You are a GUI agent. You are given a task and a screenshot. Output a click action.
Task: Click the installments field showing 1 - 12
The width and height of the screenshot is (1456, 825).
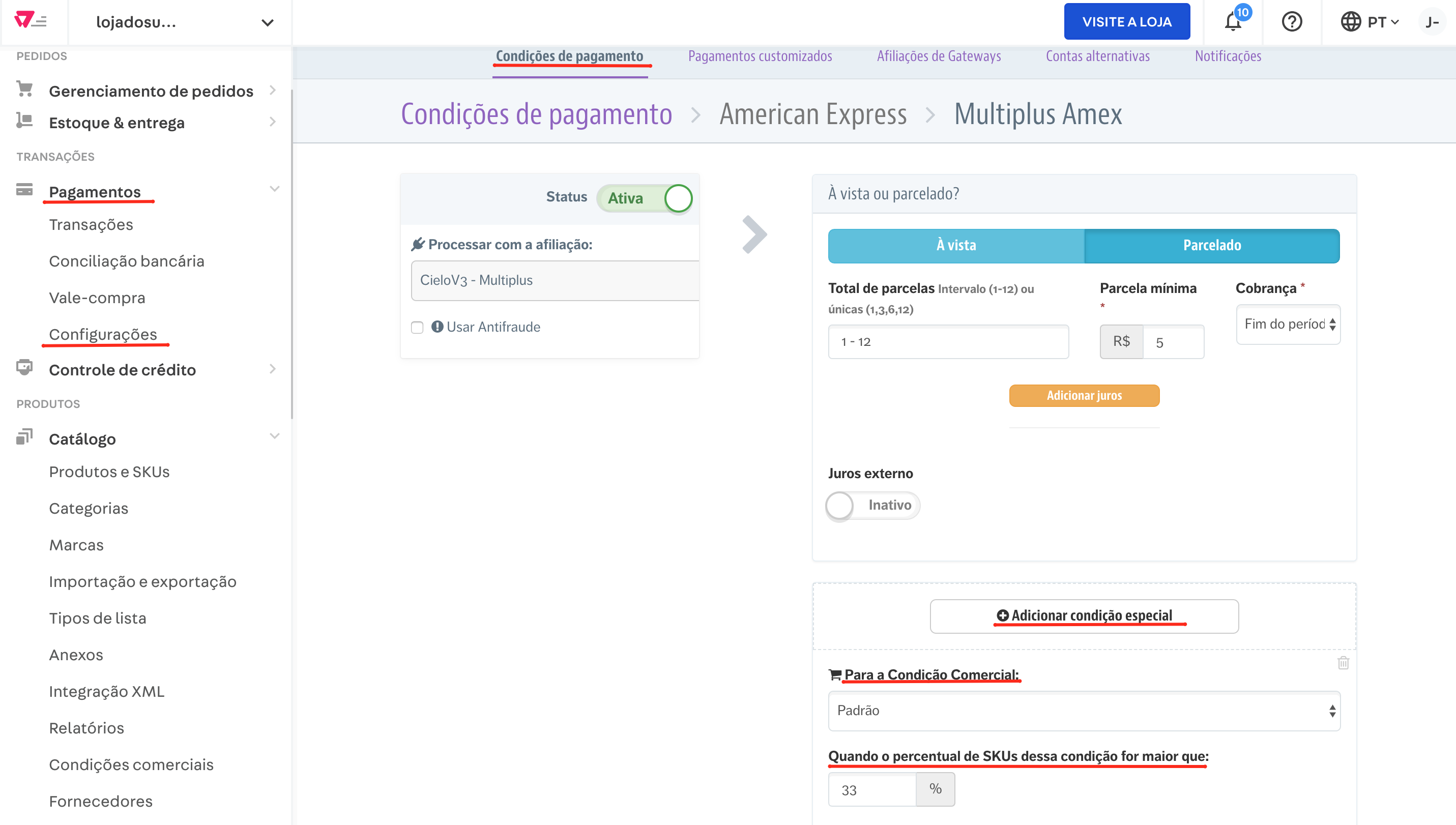[948, 341]
